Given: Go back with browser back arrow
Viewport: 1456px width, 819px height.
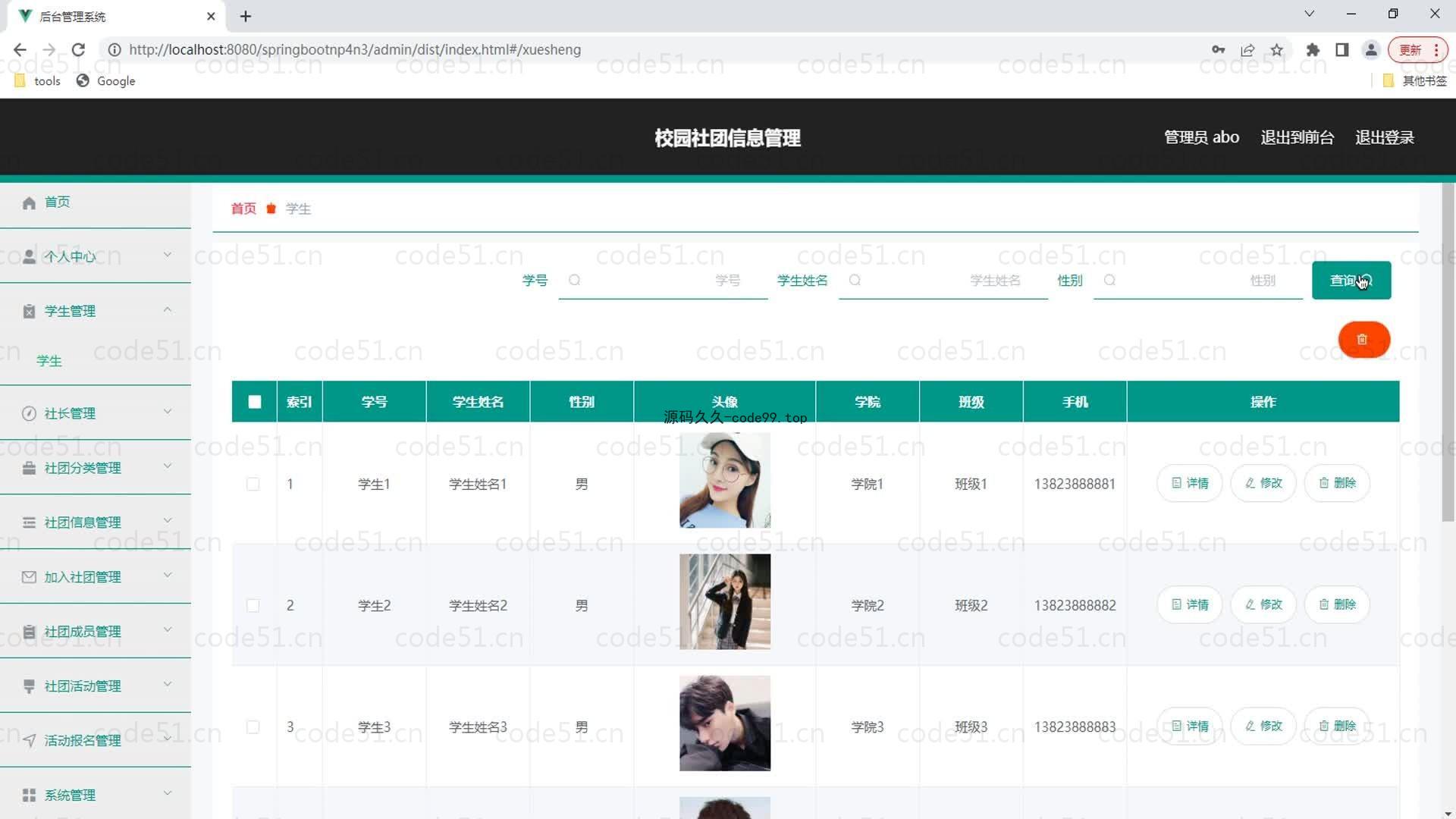Looking at the screenshot, I should [20, 49].
